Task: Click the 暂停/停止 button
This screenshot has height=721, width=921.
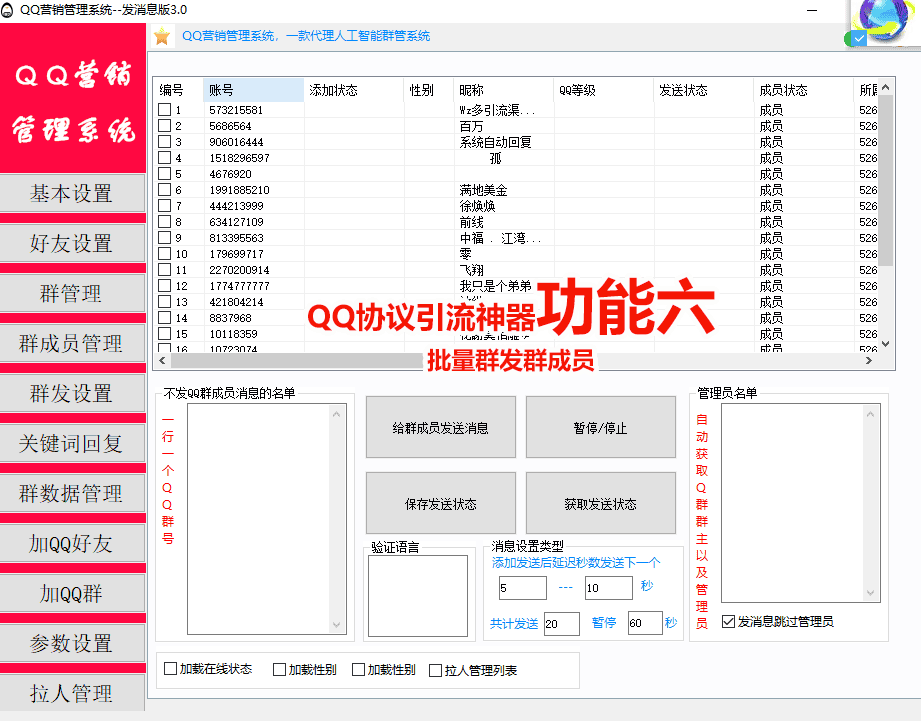Action: (600, 427)
